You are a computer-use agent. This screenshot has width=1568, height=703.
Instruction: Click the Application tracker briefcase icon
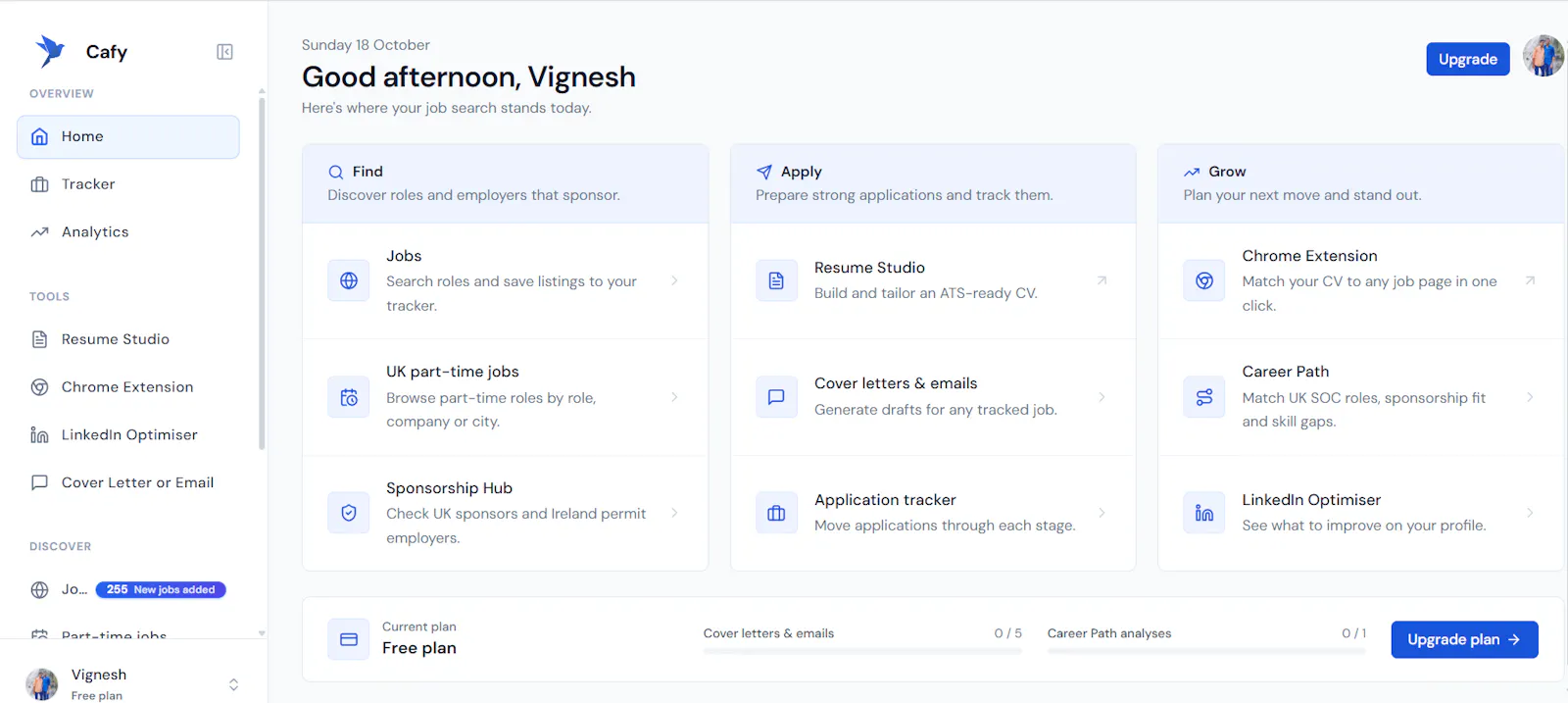coord(776,513)
